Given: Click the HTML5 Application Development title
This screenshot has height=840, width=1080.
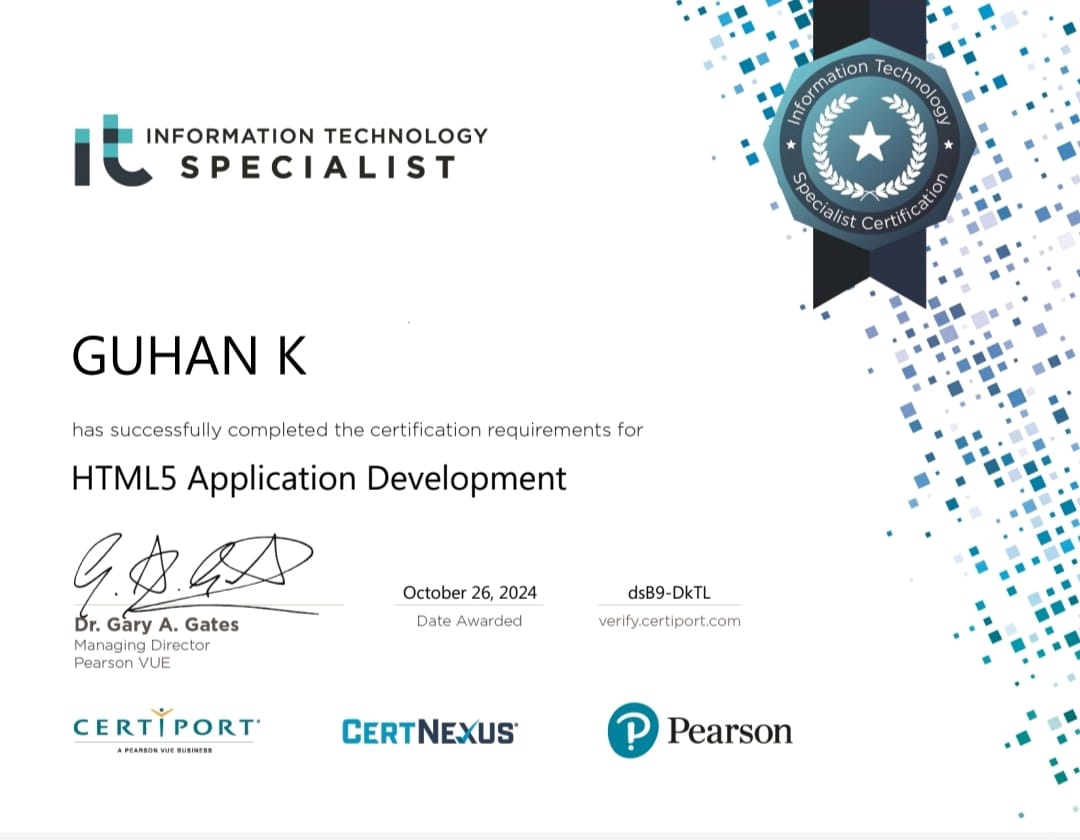Looking at the screenshot, I should [x=319, y=478].
